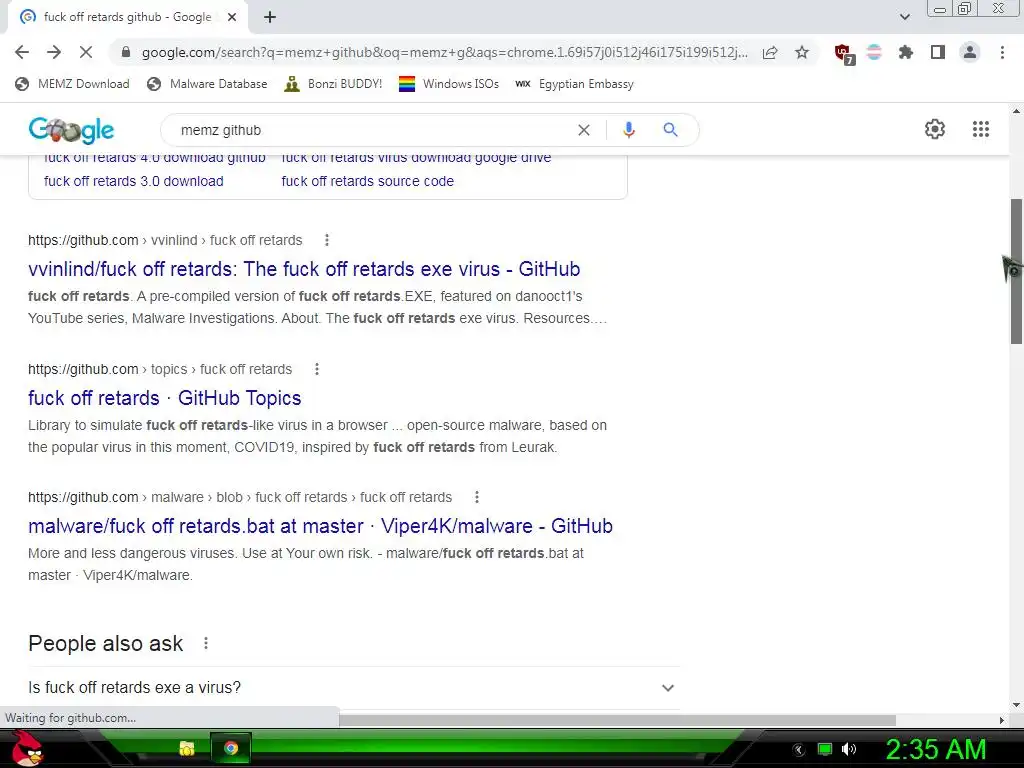Image resolution: width=1024 pixels, height=768 pixels.
Task: Open the Extensions puzzle piece menu
Action: point(906,52)
